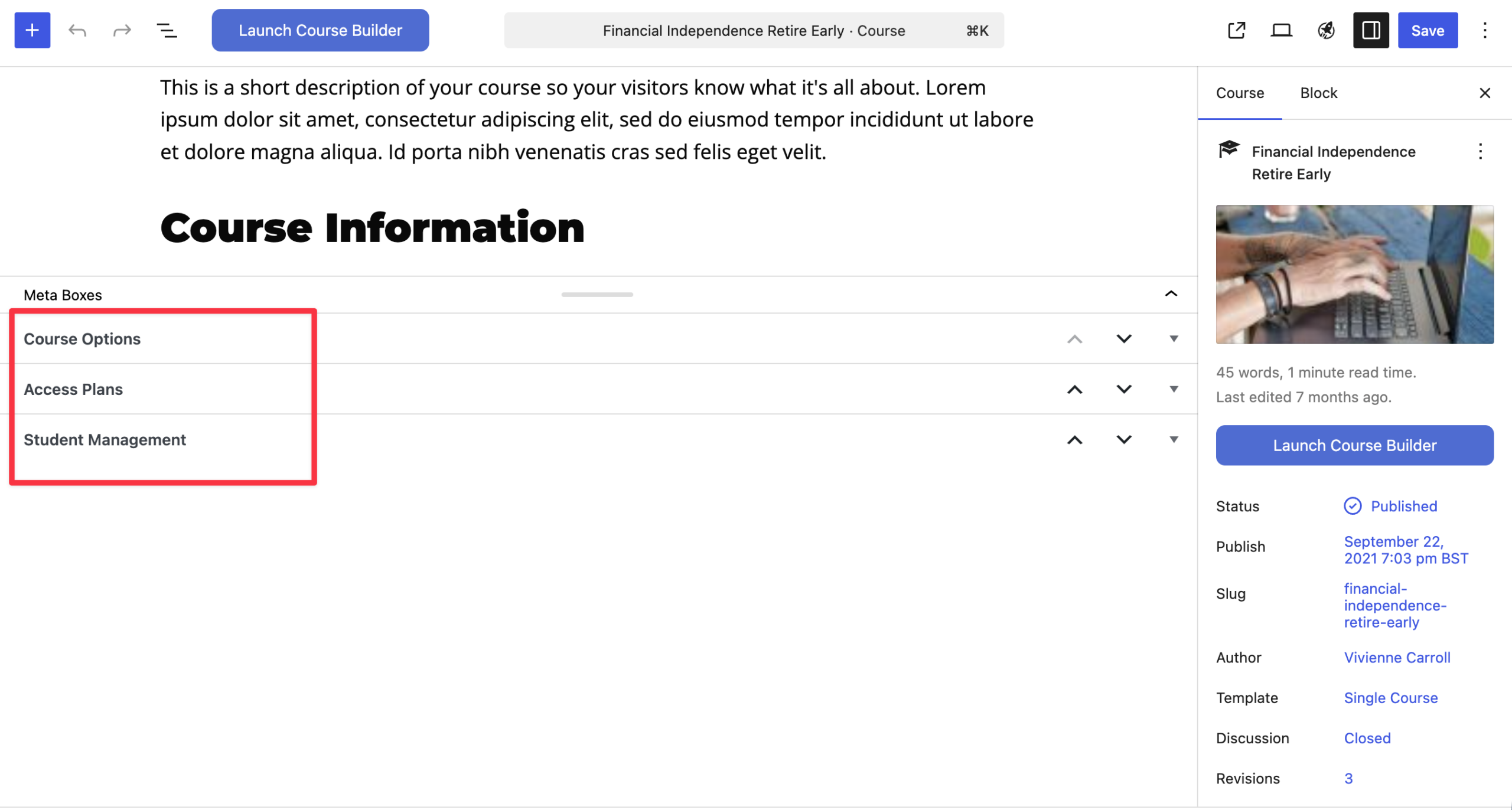
Task: Open the 3 revisions link
Action: (x=1348, y=778)
